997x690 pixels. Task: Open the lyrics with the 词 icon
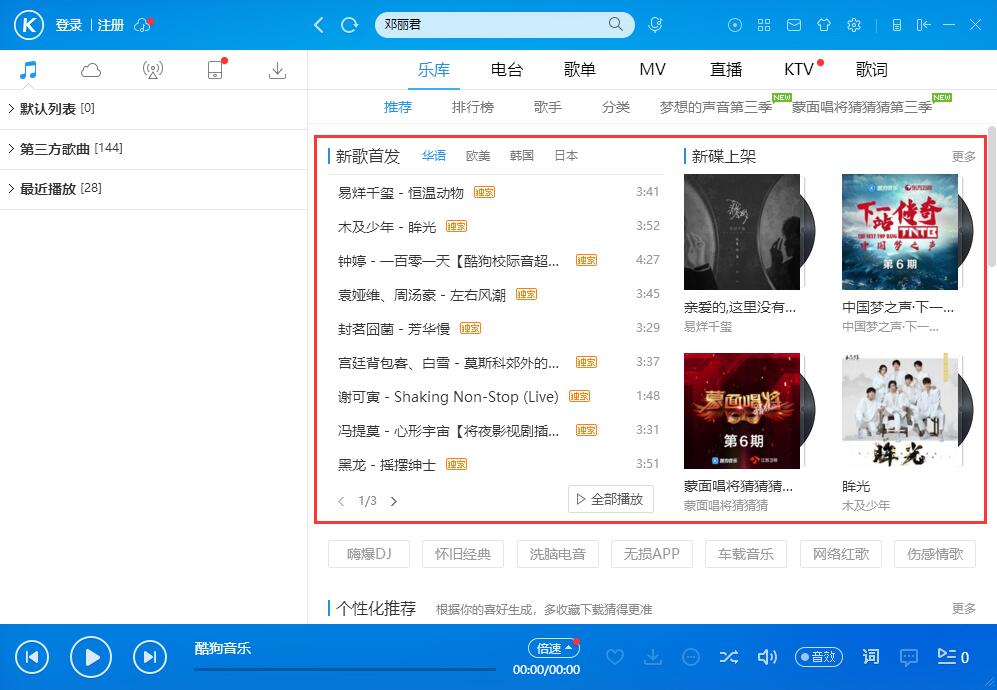tap(870, 657)
